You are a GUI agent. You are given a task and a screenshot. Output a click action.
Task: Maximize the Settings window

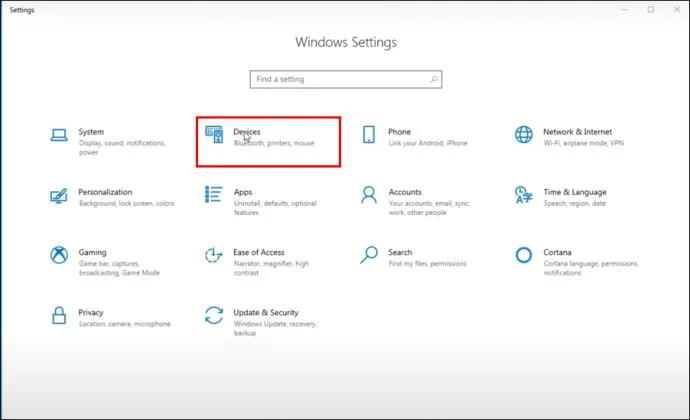(651, 9)
